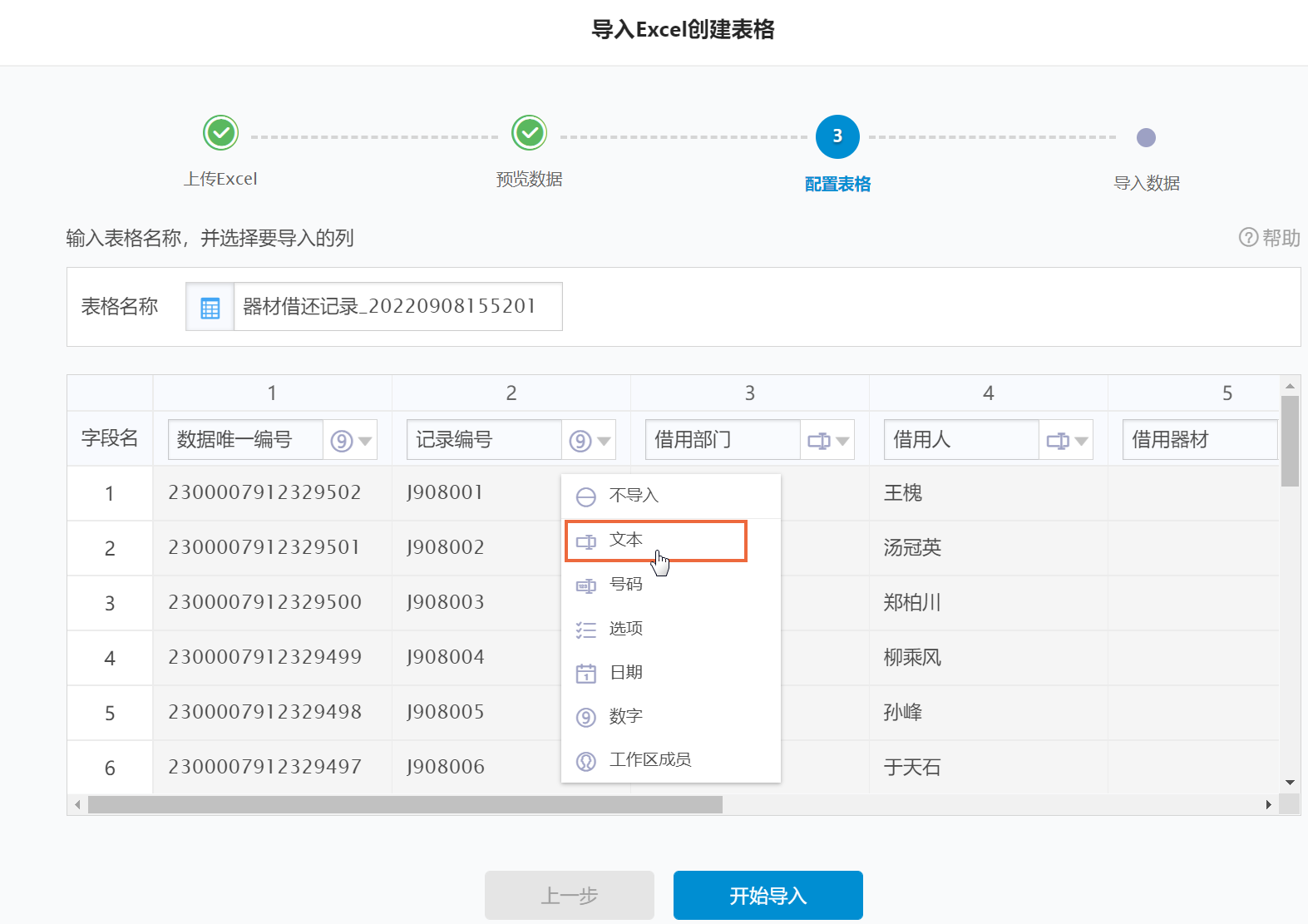Click the 工作区成员 person icon in menu
The width and height of the screenshot is (1308, 924).
click(586, 761)
